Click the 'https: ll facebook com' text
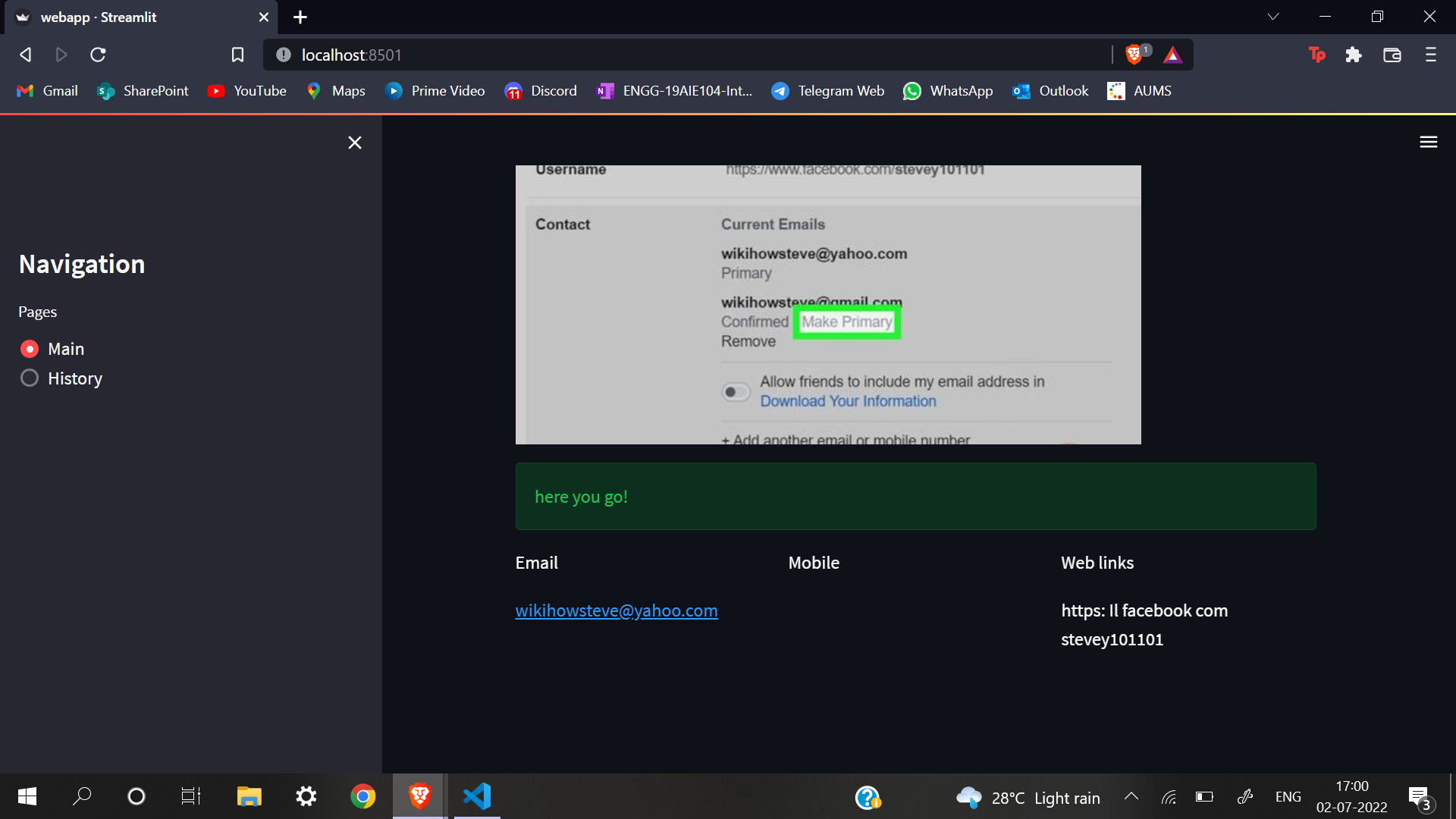The image size is (1456, 819). point(1144,610)
